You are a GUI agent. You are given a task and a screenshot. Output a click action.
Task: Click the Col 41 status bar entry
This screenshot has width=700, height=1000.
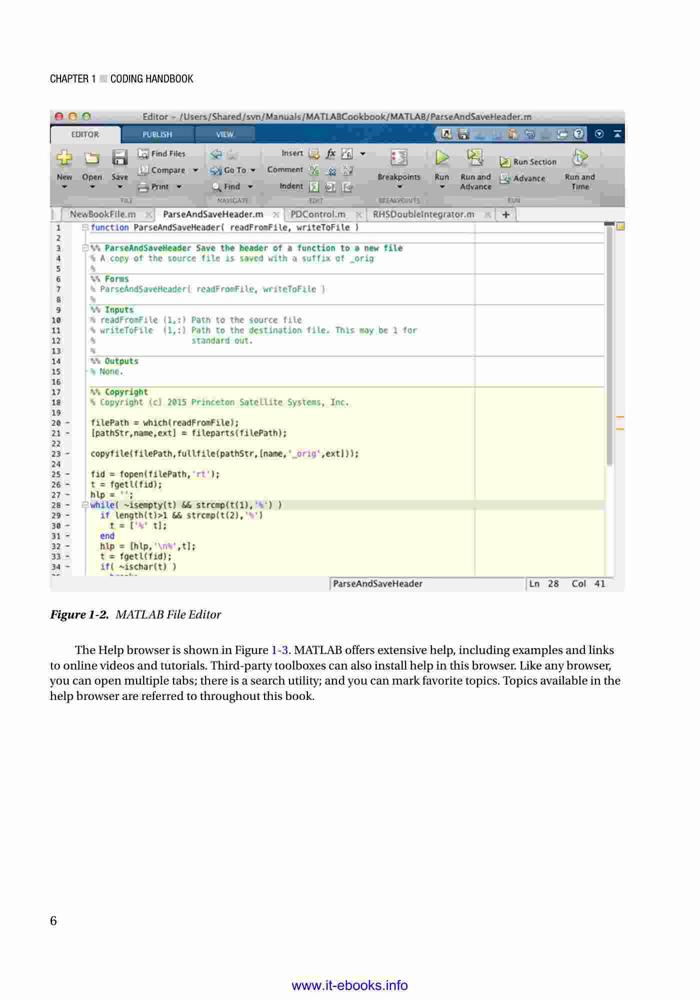pos(588,584)
